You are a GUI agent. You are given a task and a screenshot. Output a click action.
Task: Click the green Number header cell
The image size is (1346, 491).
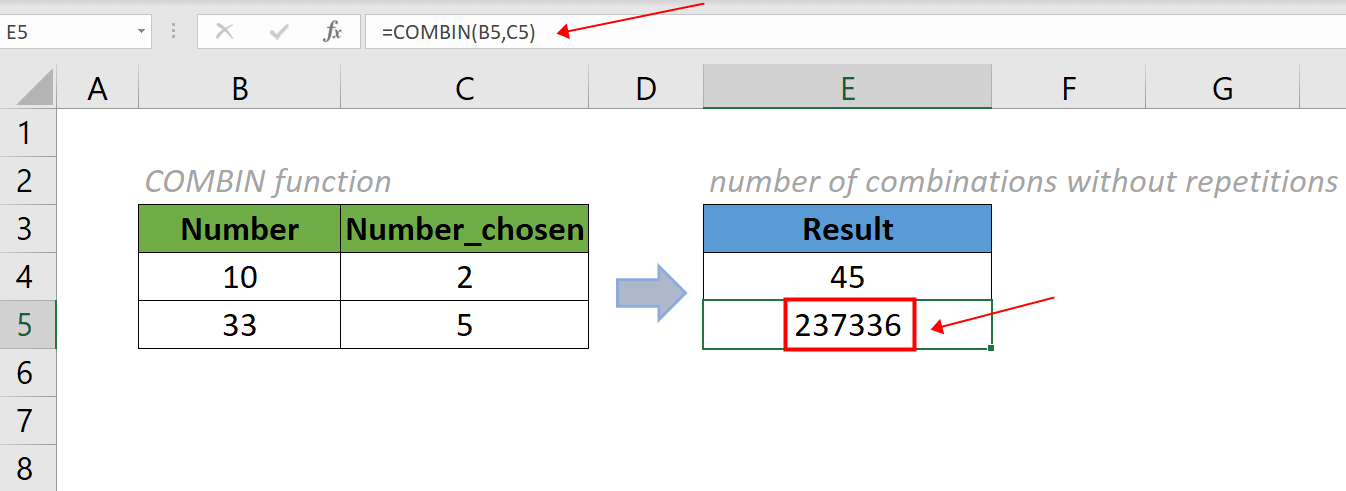pos(239,229)
